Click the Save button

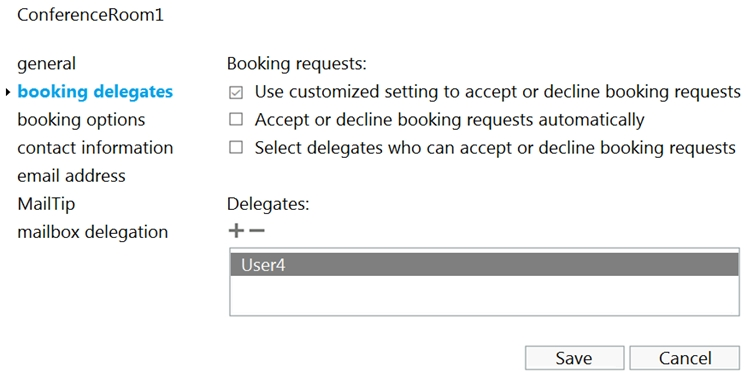click(575, 358)
